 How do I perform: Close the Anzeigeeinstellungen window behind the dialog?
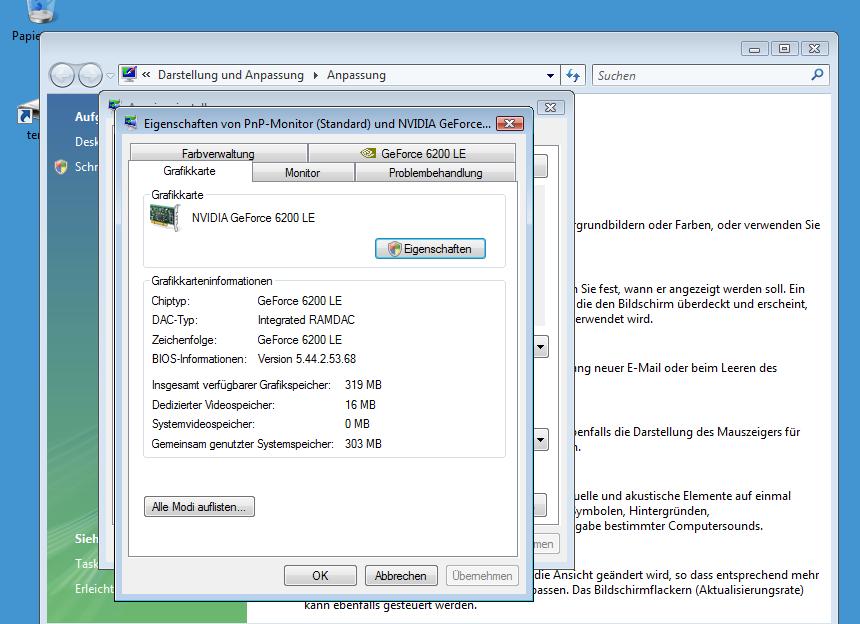(551, 107)
